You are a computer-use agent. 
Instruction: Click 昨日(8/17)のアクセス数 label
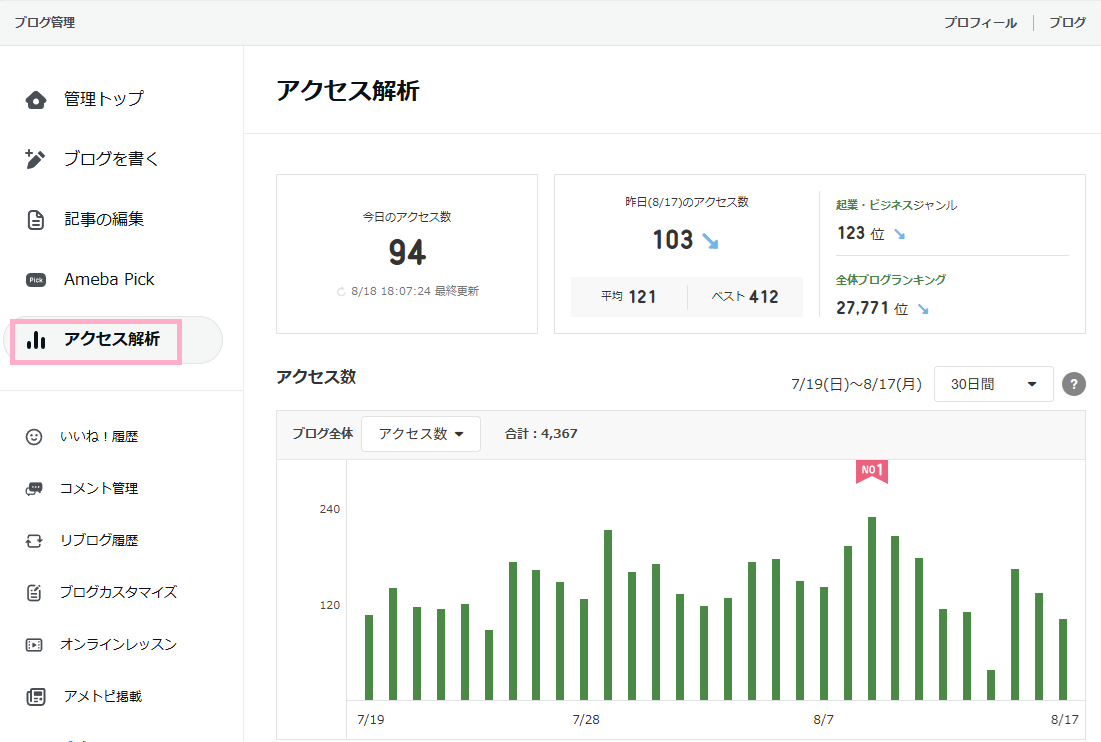pos(687,202)
